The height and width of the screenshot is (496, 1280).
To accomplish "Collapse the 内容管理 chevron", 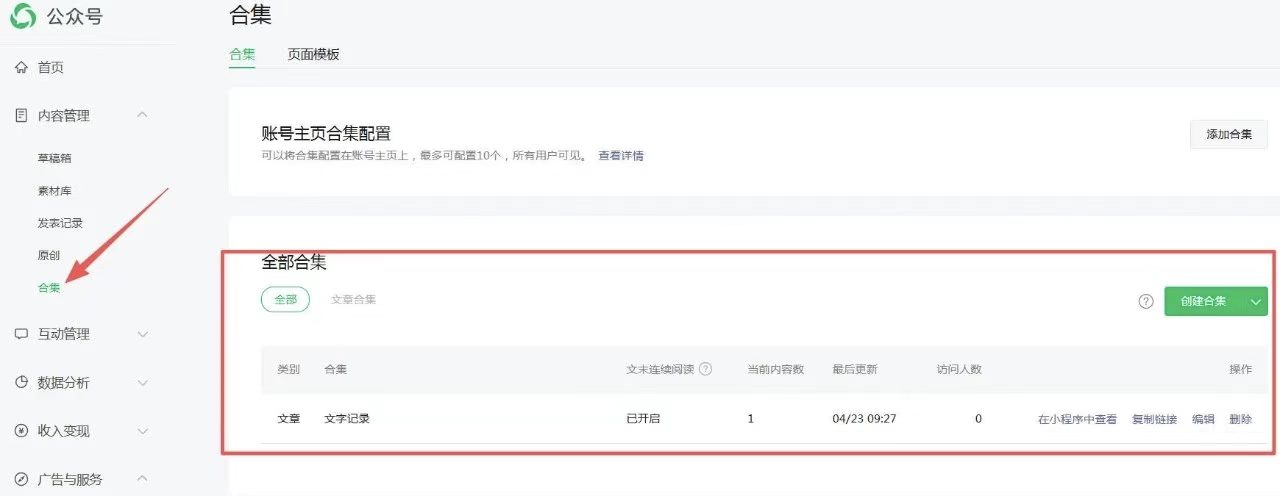I will coord(142,115).
